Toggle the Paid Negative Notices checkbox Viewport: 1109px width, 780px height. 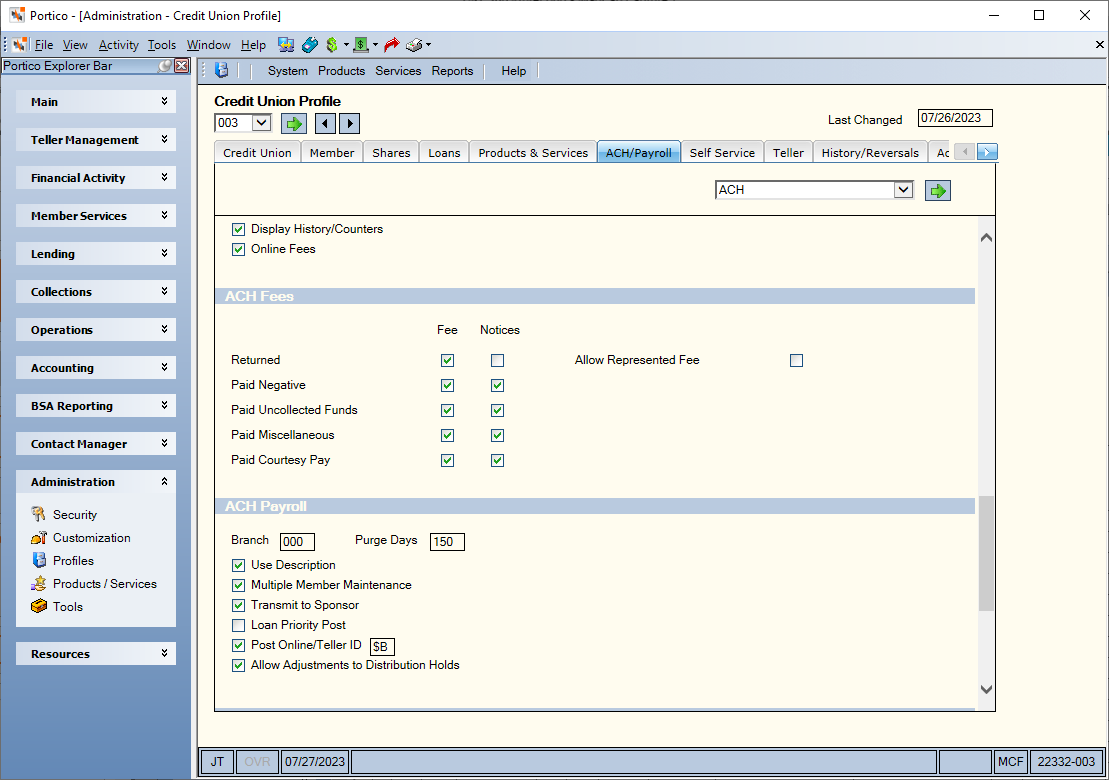[x=497, y=385]
